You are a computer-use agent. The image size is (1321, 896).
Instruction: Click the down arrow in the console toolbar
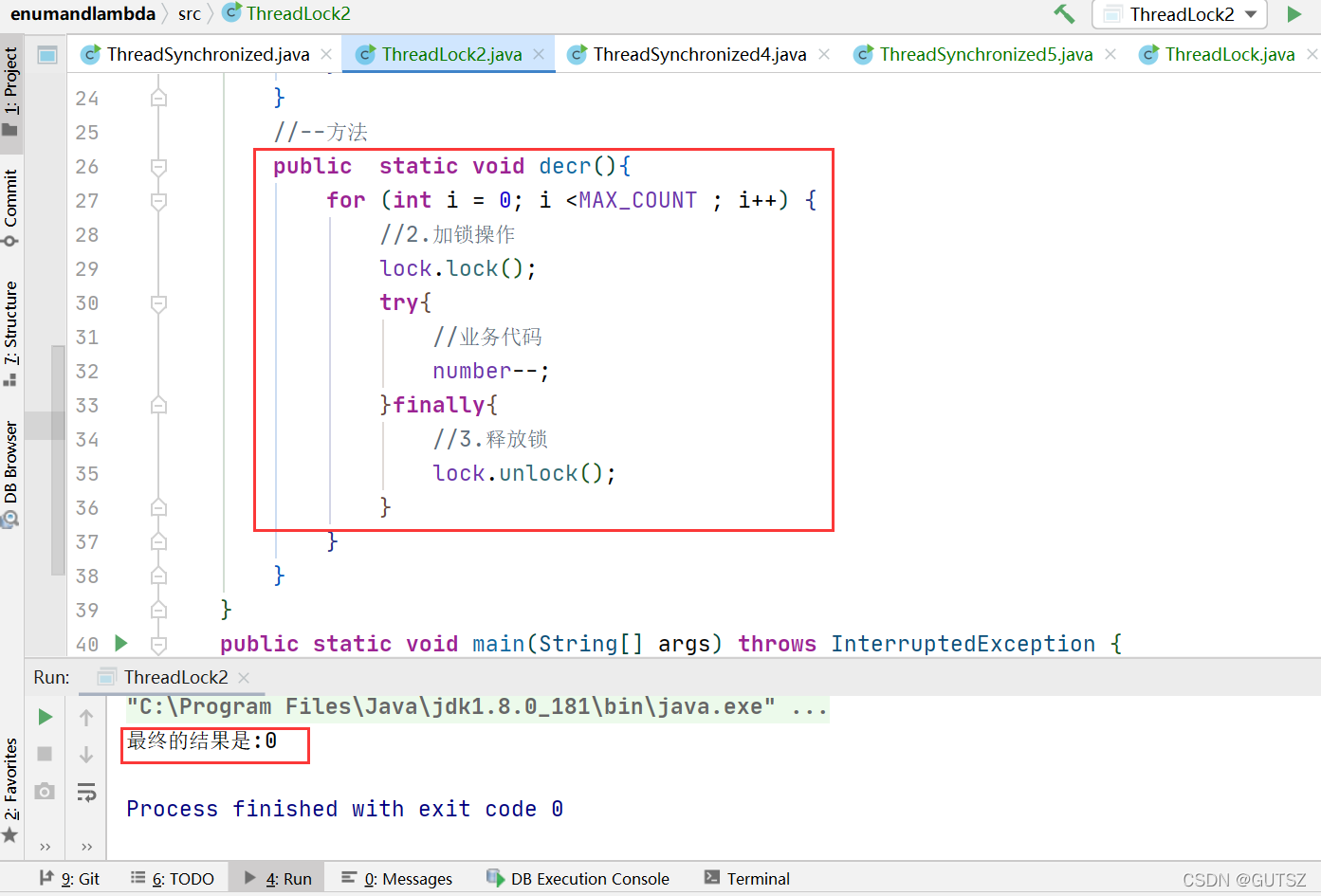click(x=86, y=755)
